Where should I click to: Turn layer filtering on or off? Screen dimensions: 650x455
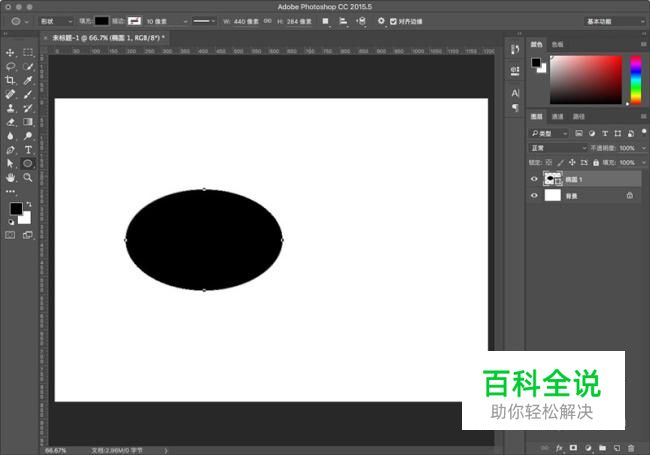pyautogui.click(x=643, y=132)
